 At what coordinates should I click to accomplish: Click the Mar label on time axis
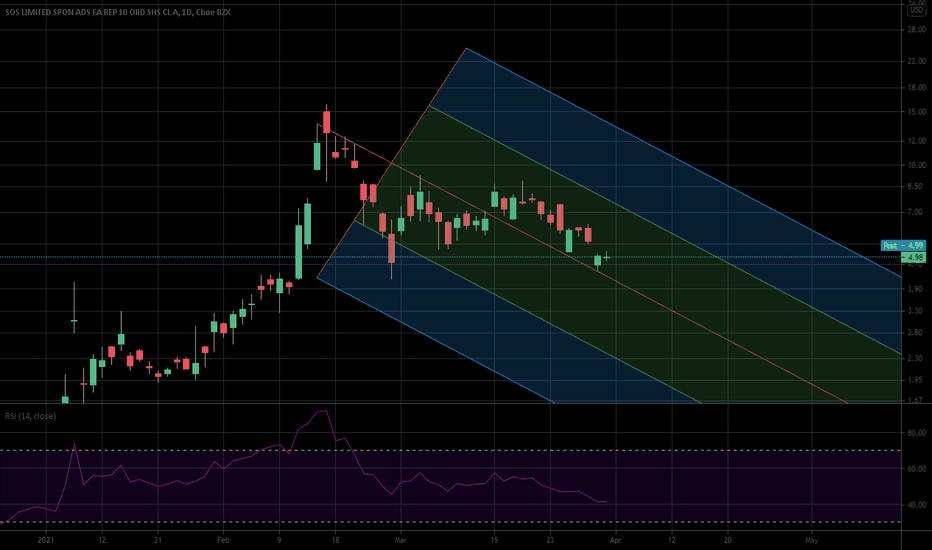tap(401, 540)
